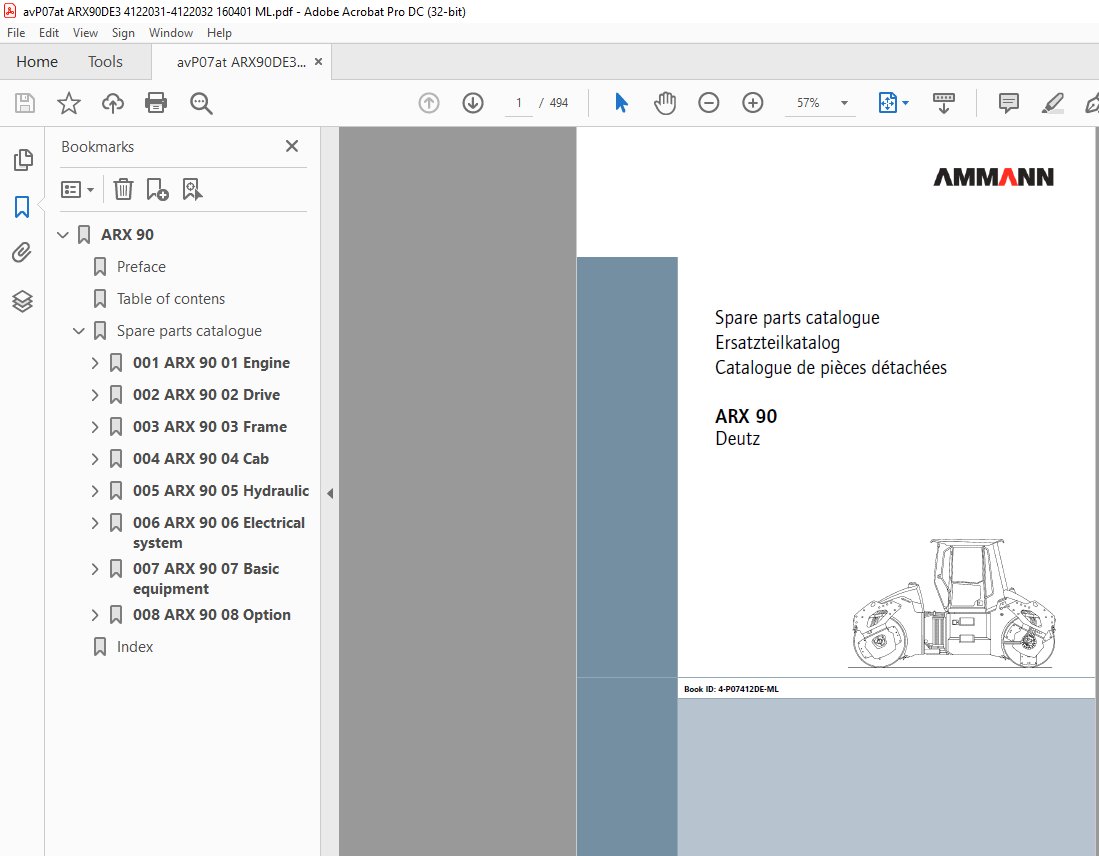Go to previous page arrow icon
Viewport: 1099px width, 856px height.
pos(429,103)
